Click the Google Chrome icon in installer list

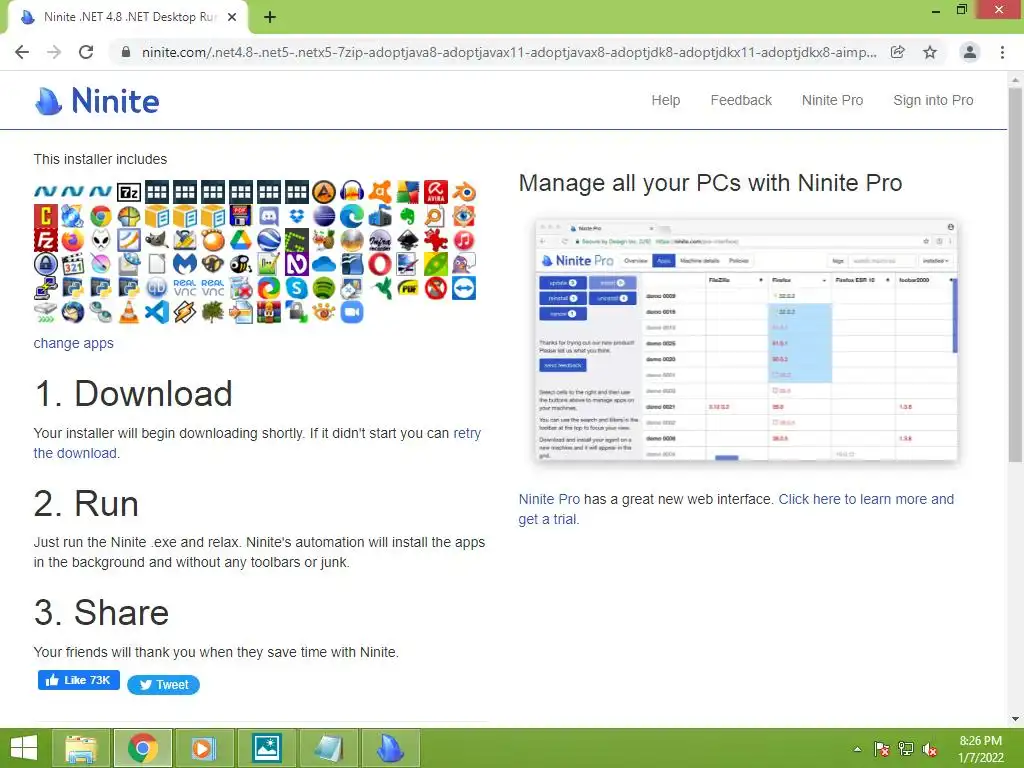pyautogui.click(x=101, y=216)
